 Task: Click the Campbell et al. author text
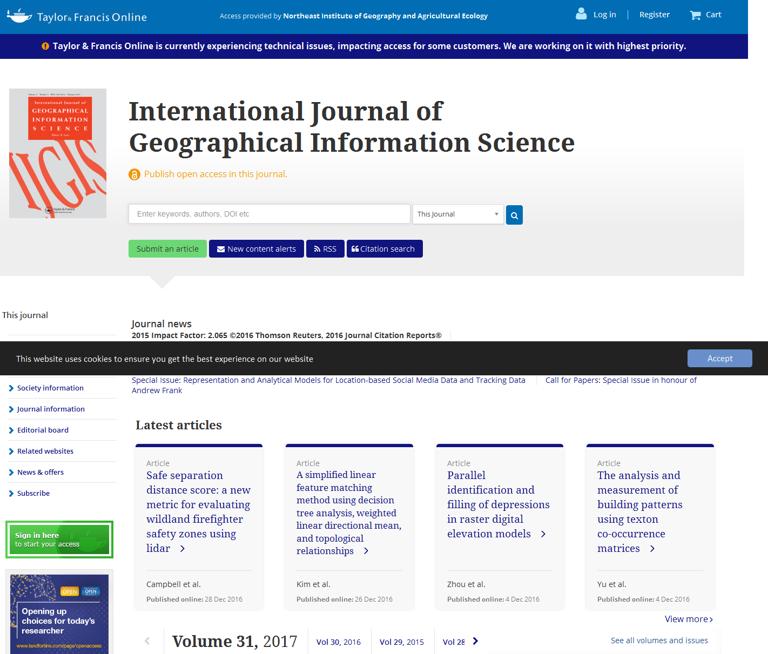tap(173, 584)
